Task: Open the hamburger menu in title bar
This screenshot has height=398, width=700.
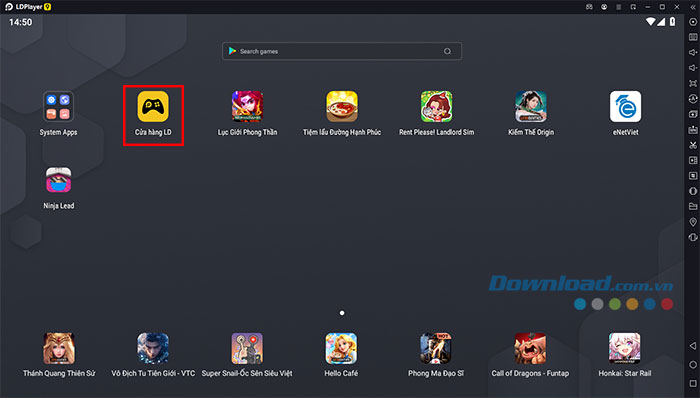Action: 619,7
